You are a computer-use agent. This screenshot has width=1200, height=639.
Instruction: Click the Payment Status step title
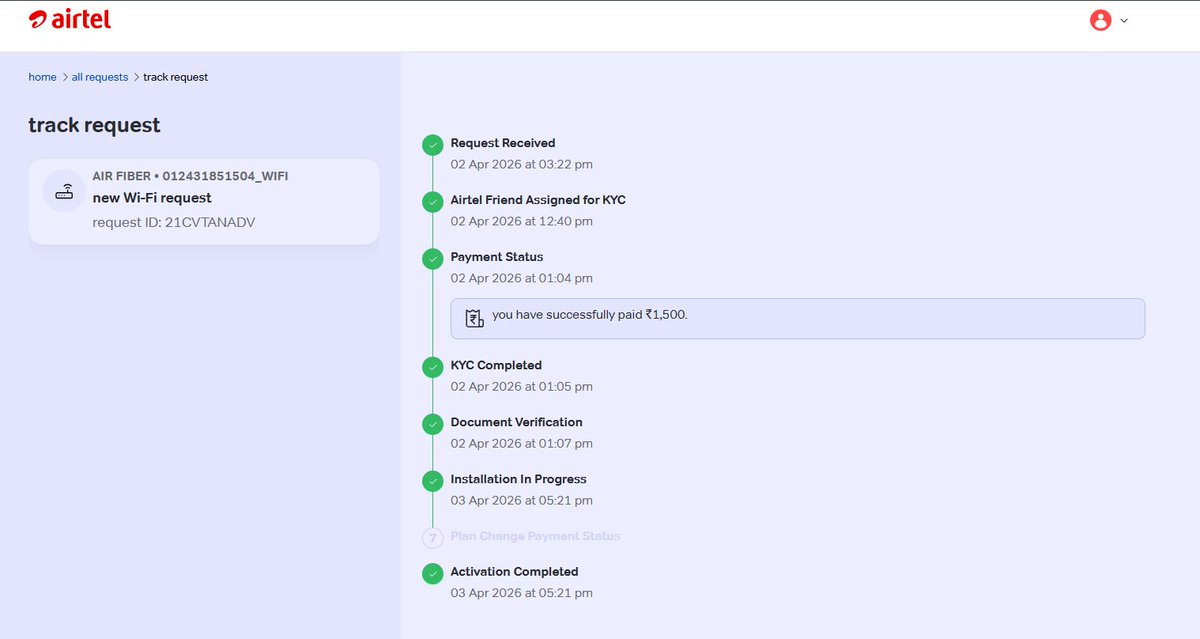(x=497, y=257)
